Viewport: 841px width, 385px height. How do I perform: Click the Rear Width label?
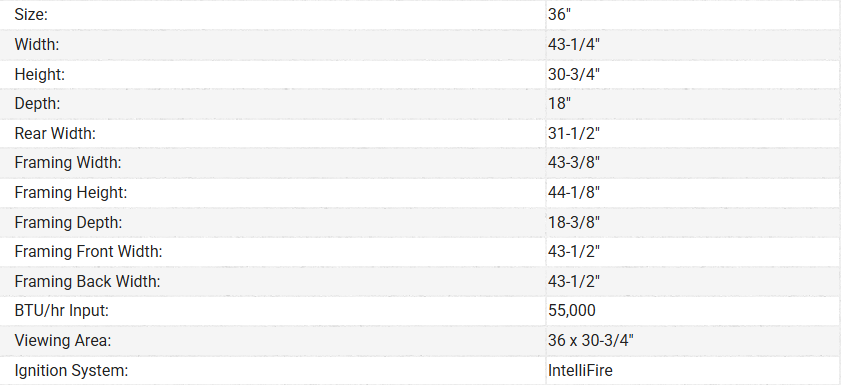(x=55, y=133)
